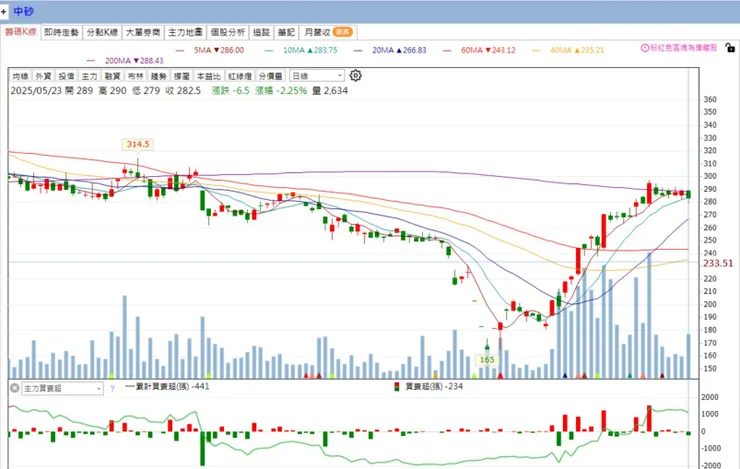The image size is (740, 469).
Task: Click the 累計買賣超(張) -441 legend
Action: click(167, 386)
